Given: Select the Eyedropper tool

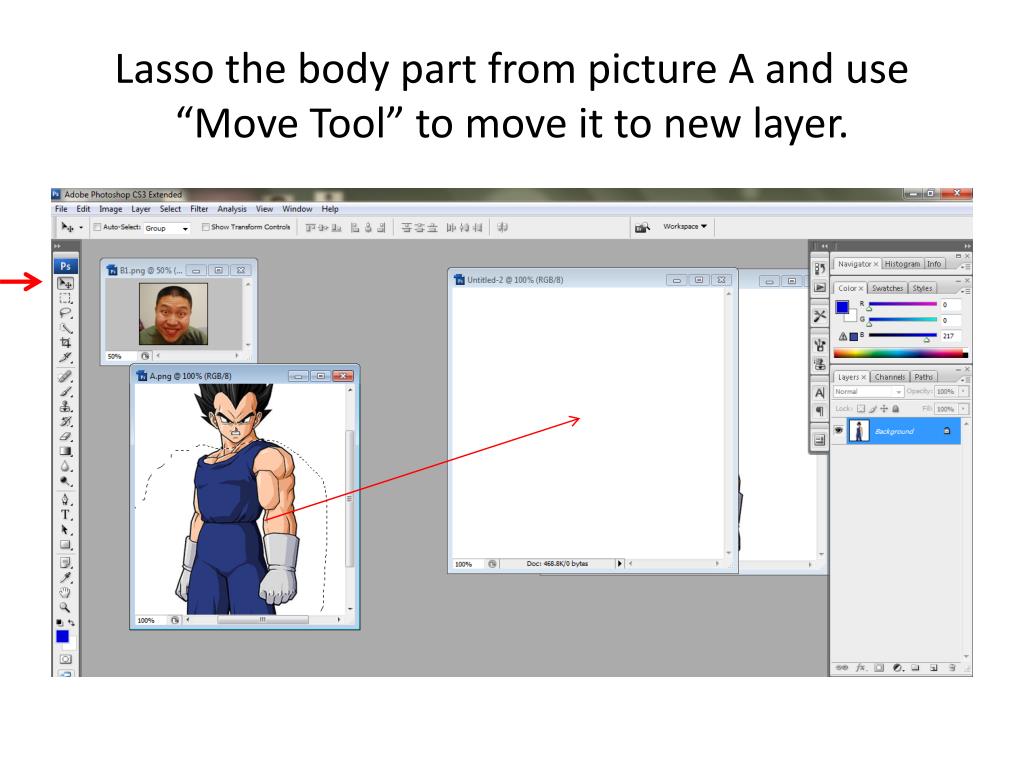Looking at the screenshot, I should click(65, 577).
